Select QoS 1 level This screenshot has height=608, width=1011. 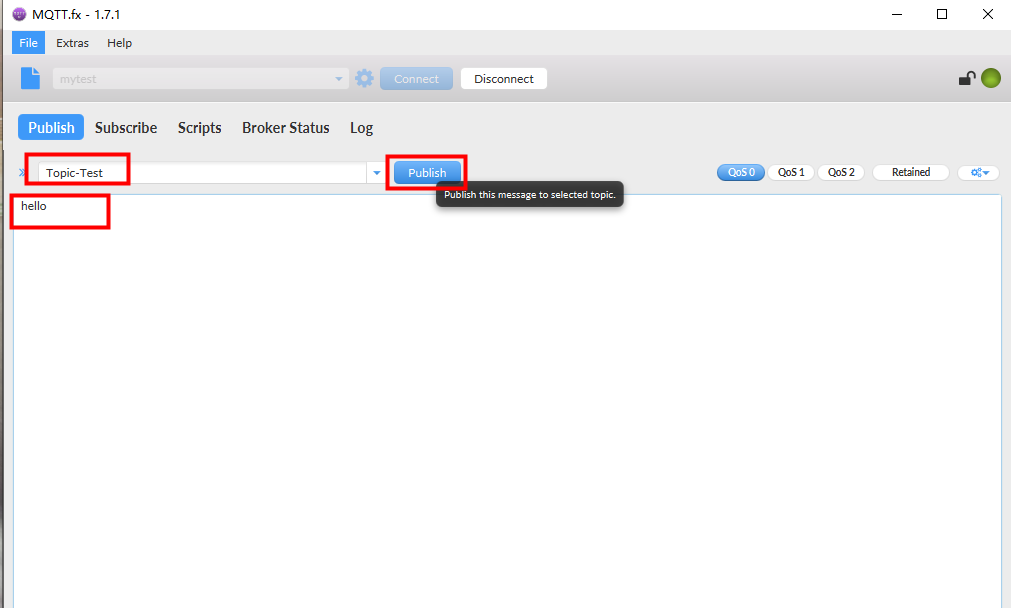pyautogui.click(x=791, y=172)
